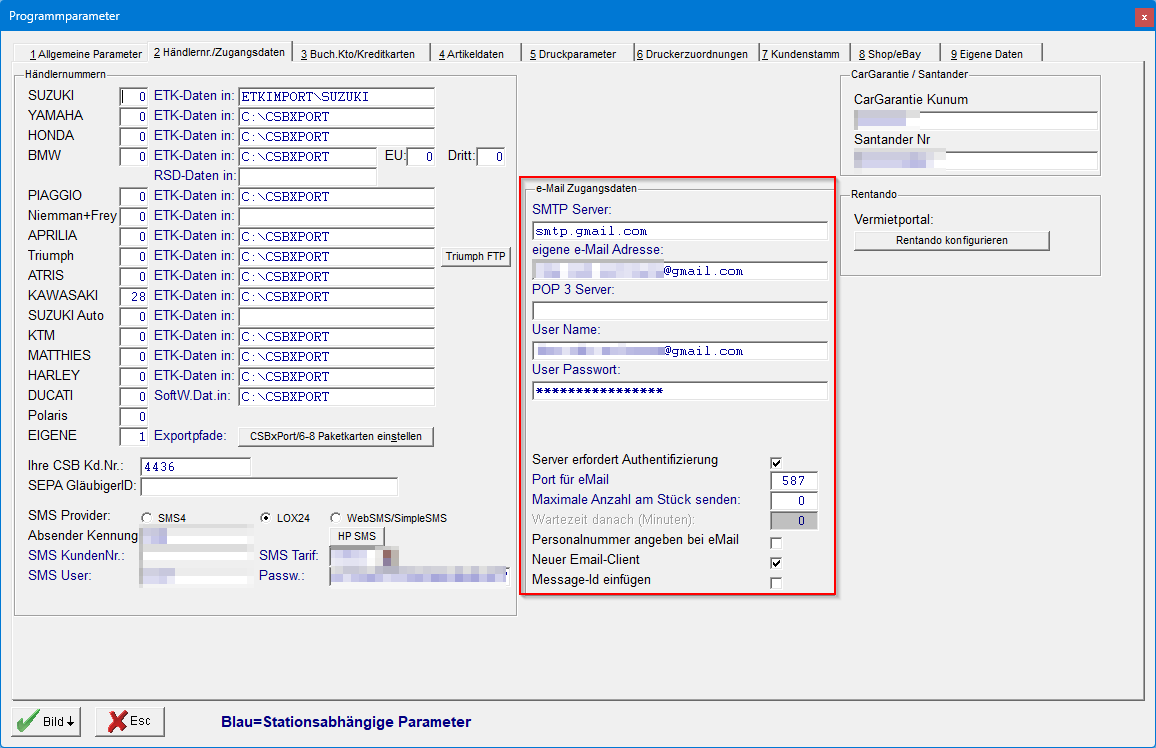Click the Santander Nr field
This screenshot has height=748, width=1156.
click(x=975, y=160)
